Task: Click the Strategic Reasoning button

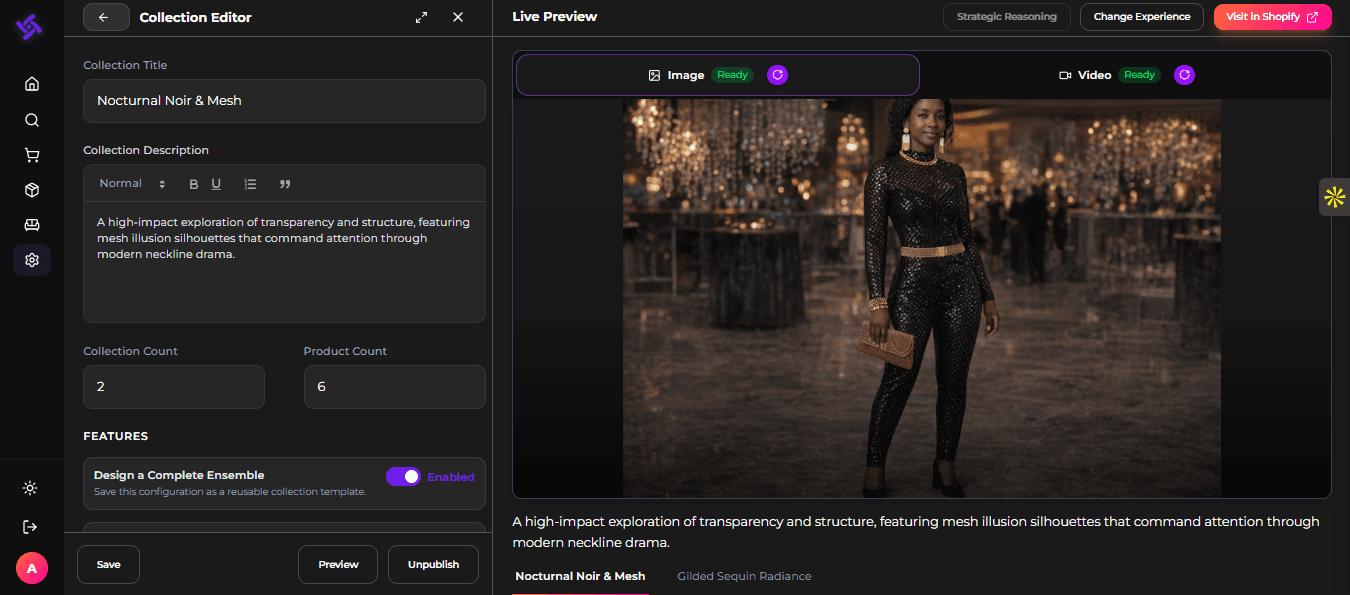Action: pyautogui.click(x=1006, y=17)
